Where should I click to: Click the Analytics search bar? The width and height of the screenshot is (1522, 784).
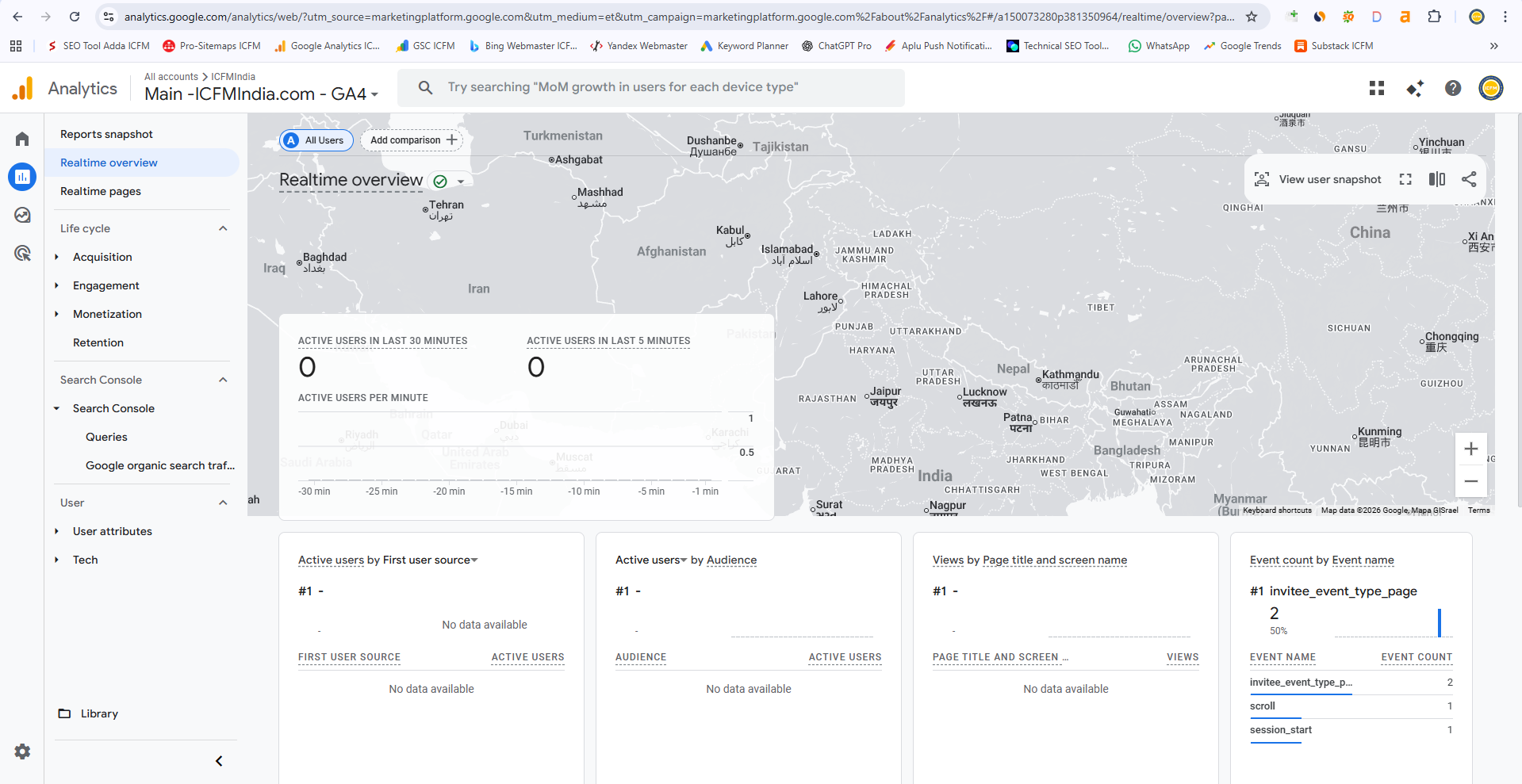pyautogui.click(x=650, y=87)
